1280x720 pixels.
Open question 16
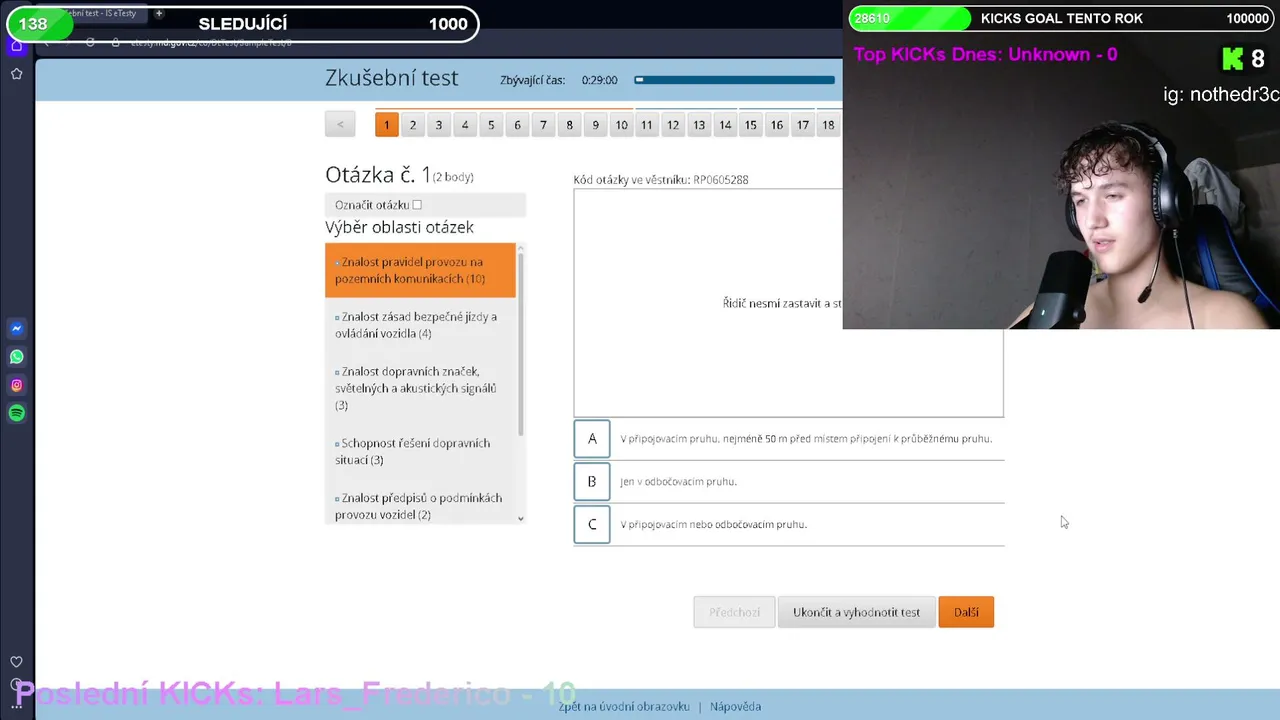pyautogui.click(x=777, y=125)
